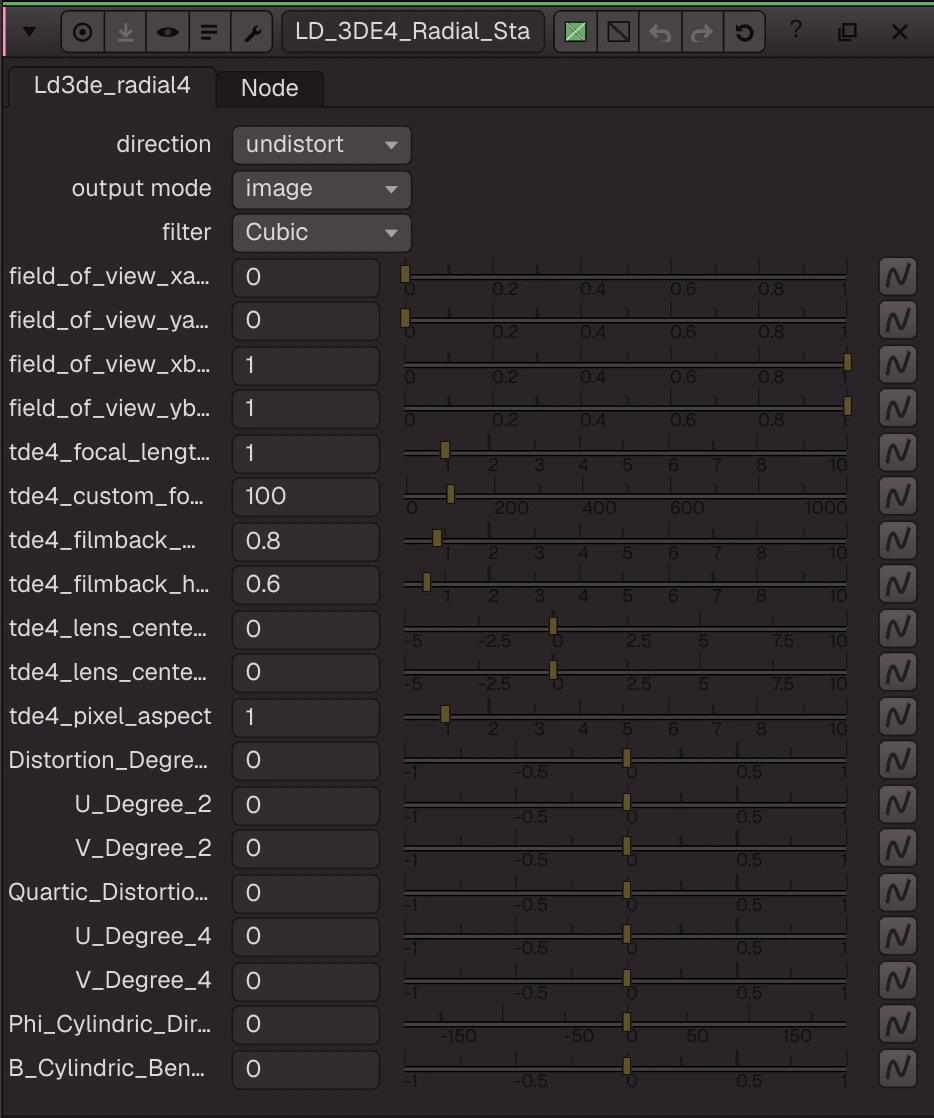Open the output mode dropdown showing image
Viewport: 934px width, 1118px height.
(x=322, y=189)
